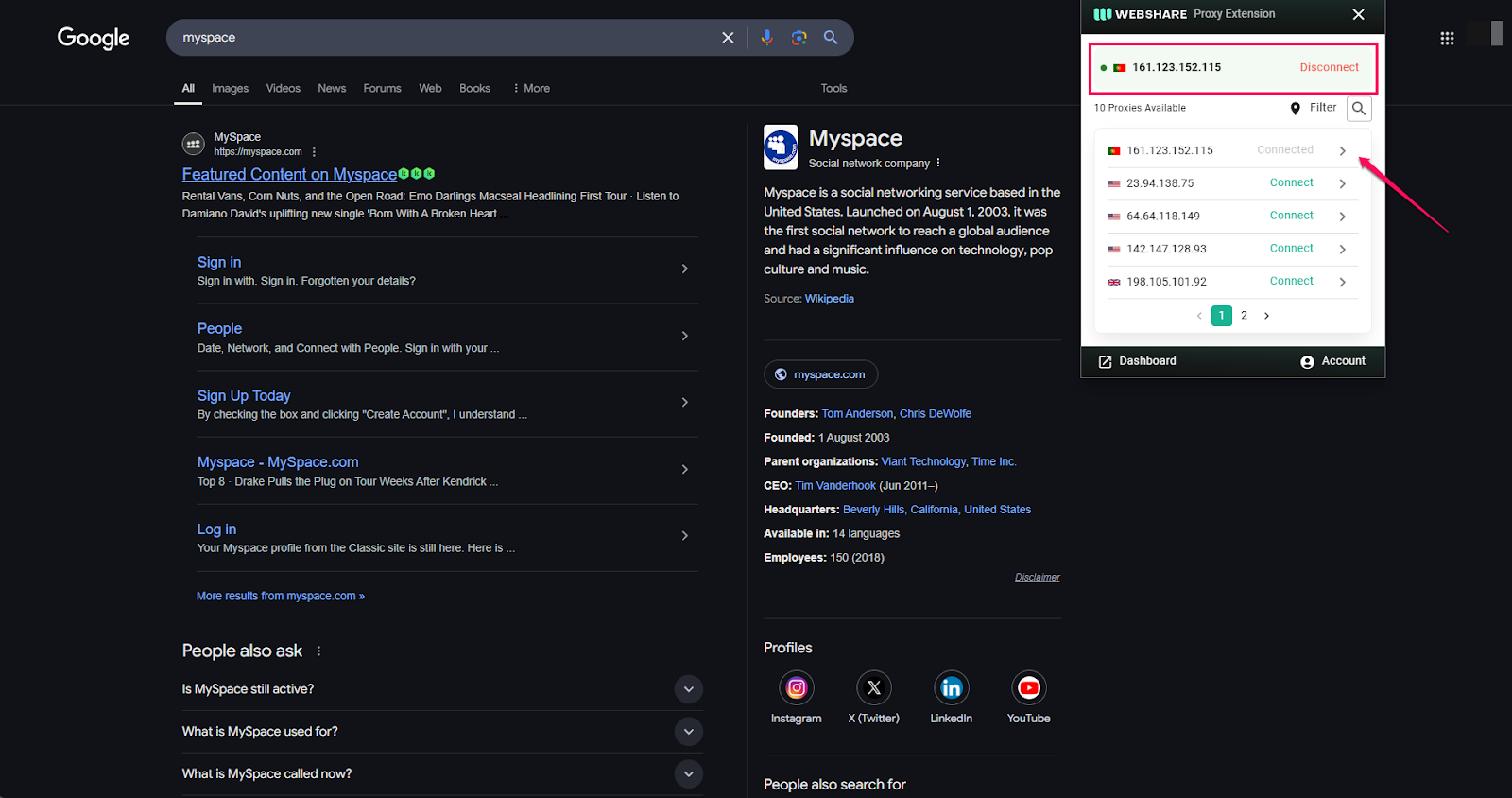The image size is (1512, 798).
Task: Disconnect from proxy 161.123.152.115
Action: (x=1329, y=67)
